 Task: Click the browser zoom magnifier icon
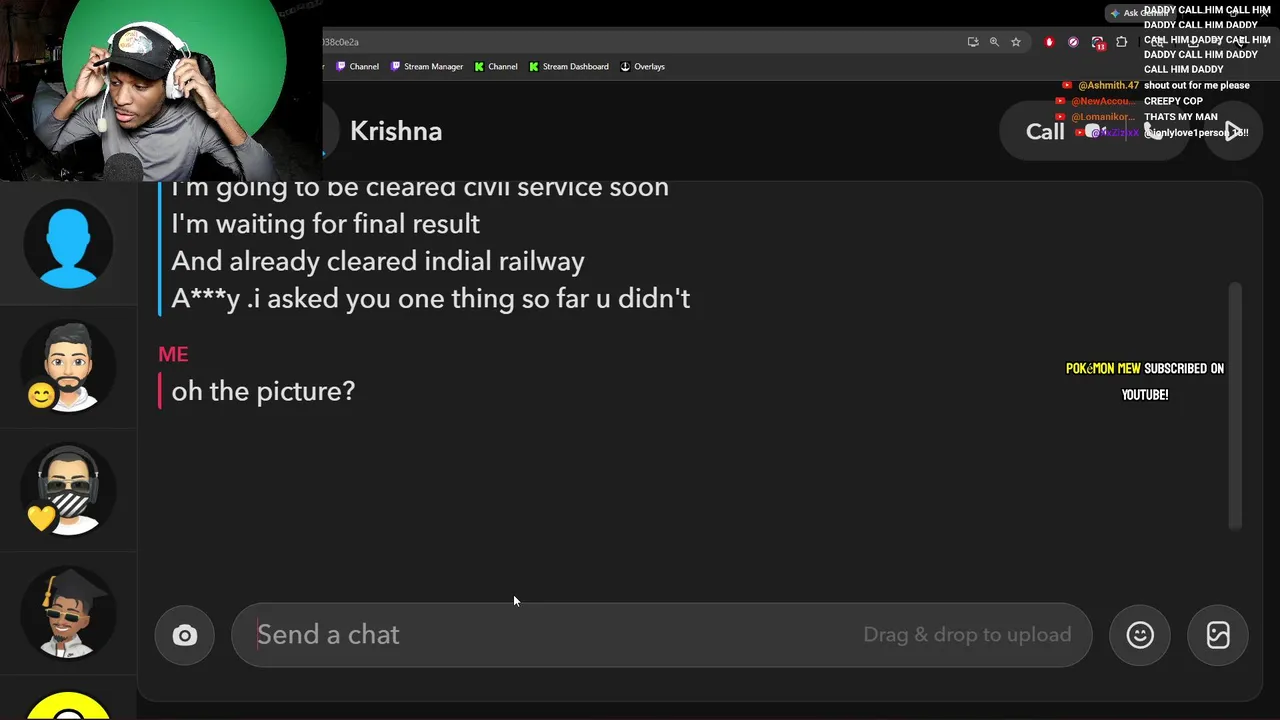click(x=994, y=42)
